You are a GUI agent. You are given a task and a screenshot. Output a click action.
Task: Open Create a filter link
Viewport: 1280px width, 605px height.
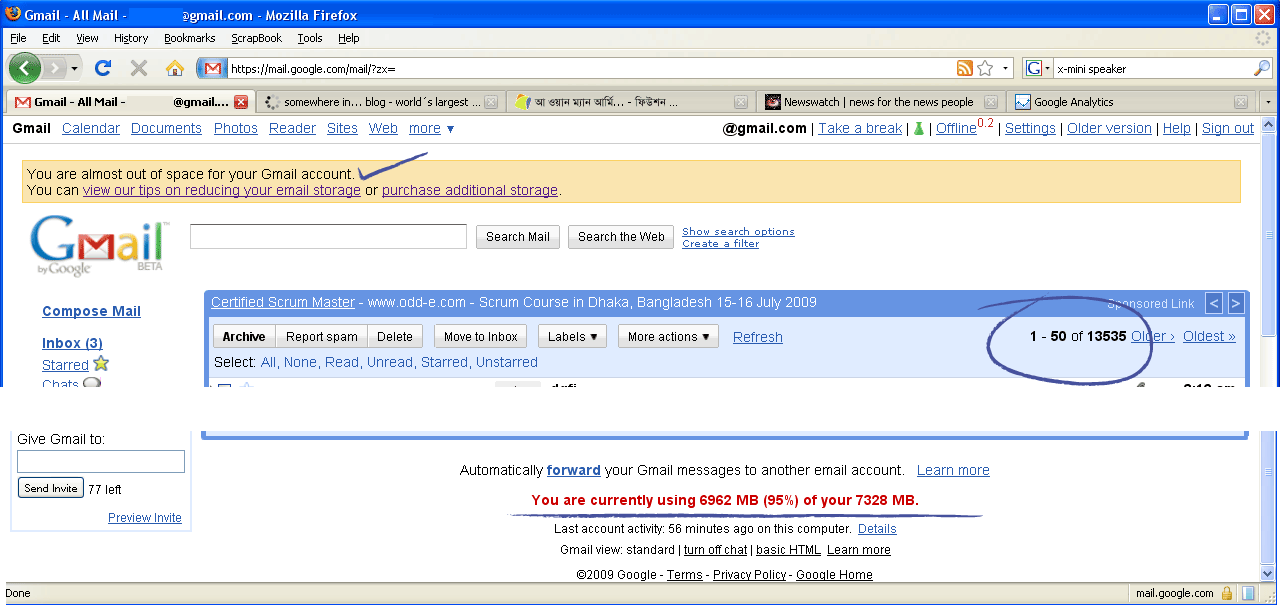pyautogui.click(x=720, y=243)
